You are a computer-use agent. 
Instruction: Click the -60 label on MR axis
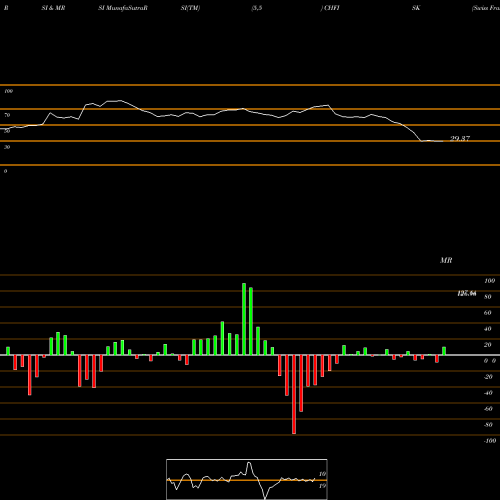pyautogui.click(x=488, y=409)
